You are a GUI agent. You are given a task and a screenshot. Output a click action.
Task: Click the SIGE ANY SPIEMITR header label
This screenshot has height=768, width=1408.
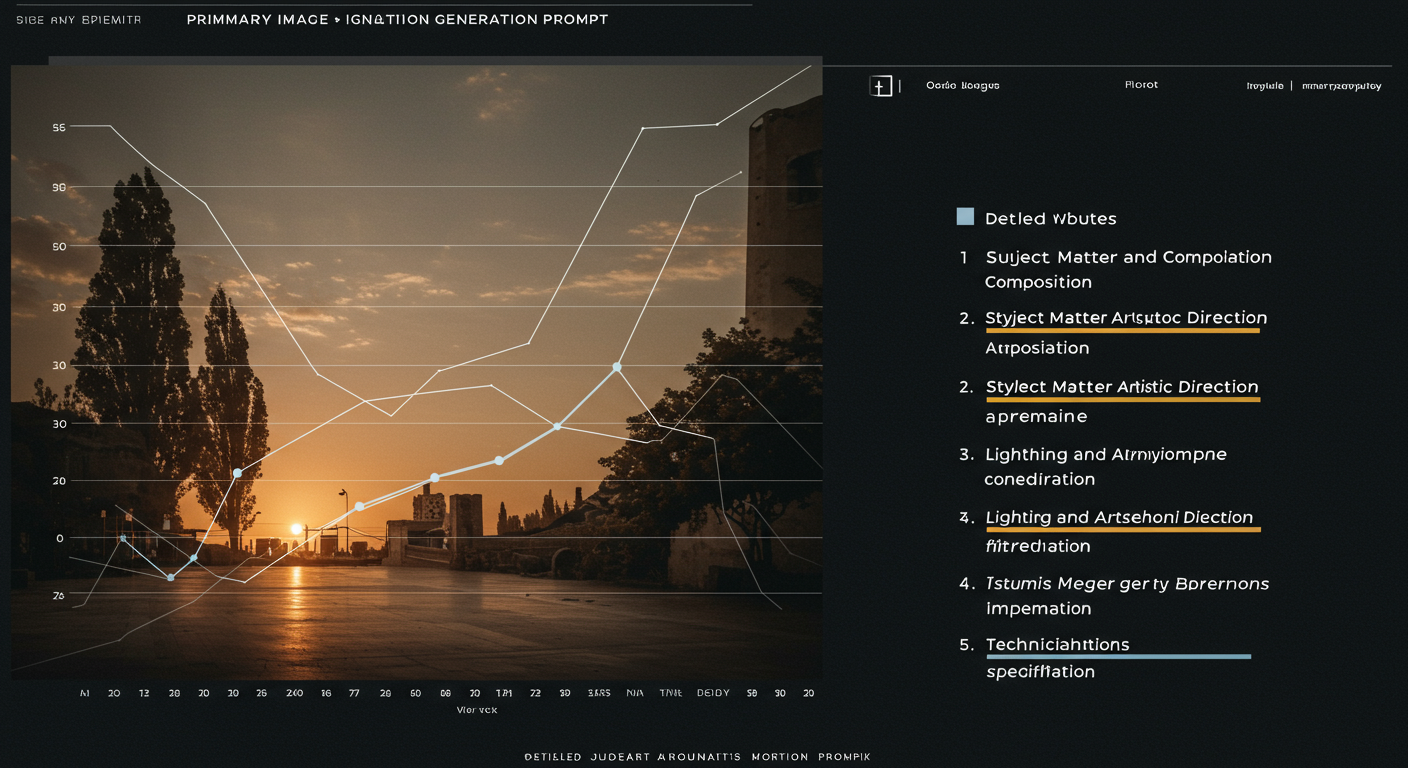(x=78, y=21)
